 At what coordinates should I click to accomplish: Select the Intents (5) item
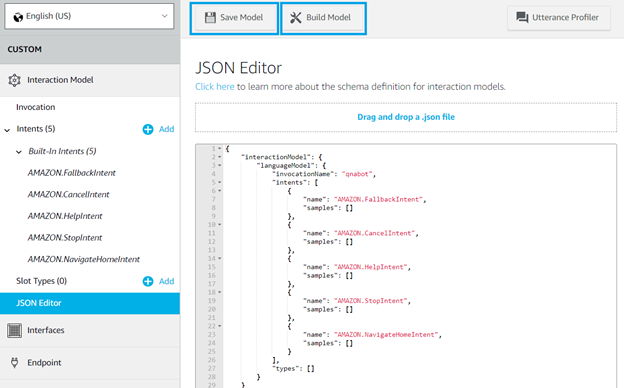coord(36,129)
